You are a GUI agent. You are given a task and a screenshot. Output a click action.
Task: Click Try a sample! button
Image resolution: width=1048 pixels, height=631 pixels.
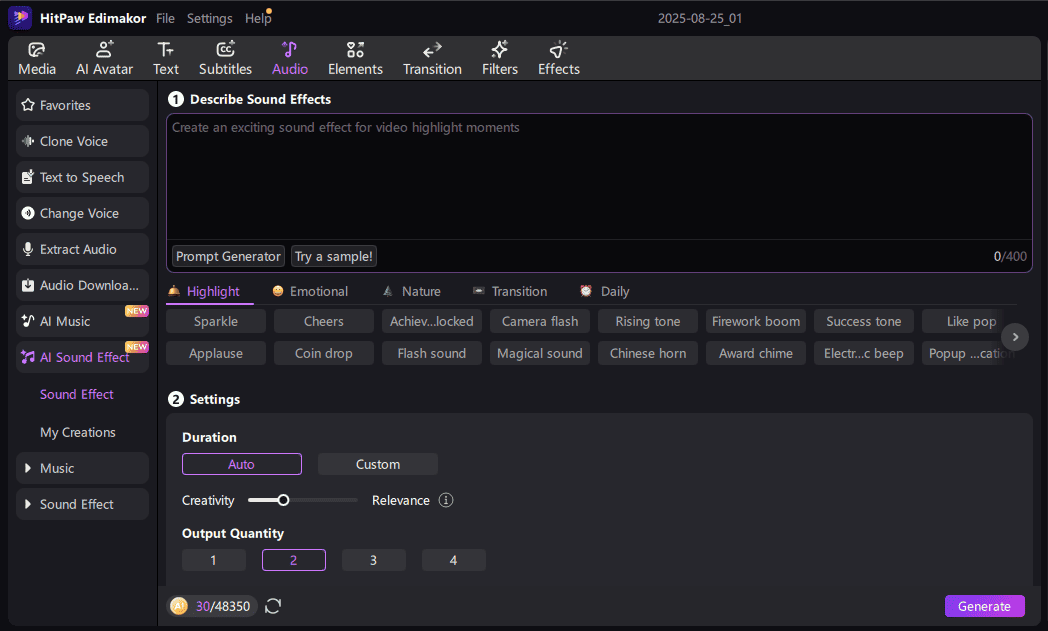coord(334,256)
